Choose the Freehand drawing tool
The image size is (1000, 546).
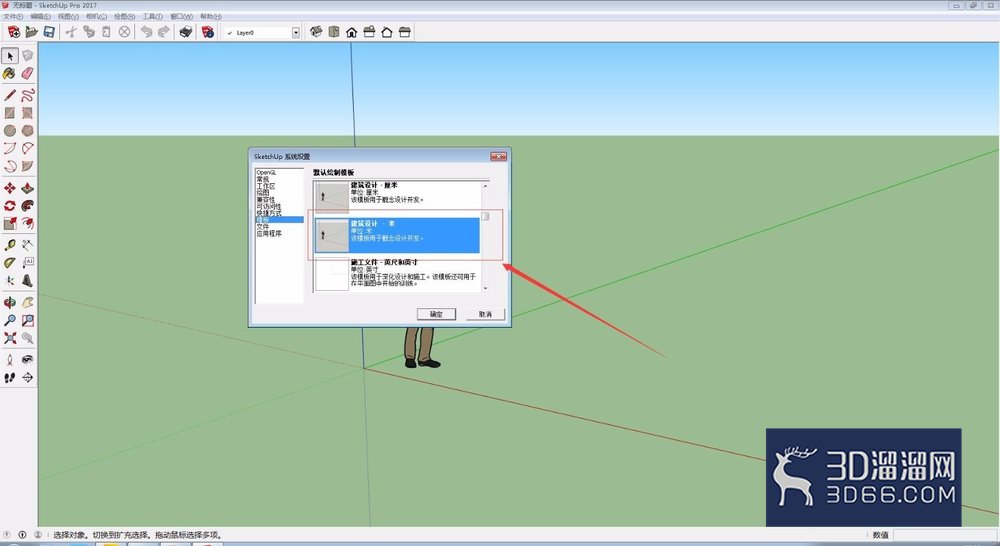pos(27,96)
